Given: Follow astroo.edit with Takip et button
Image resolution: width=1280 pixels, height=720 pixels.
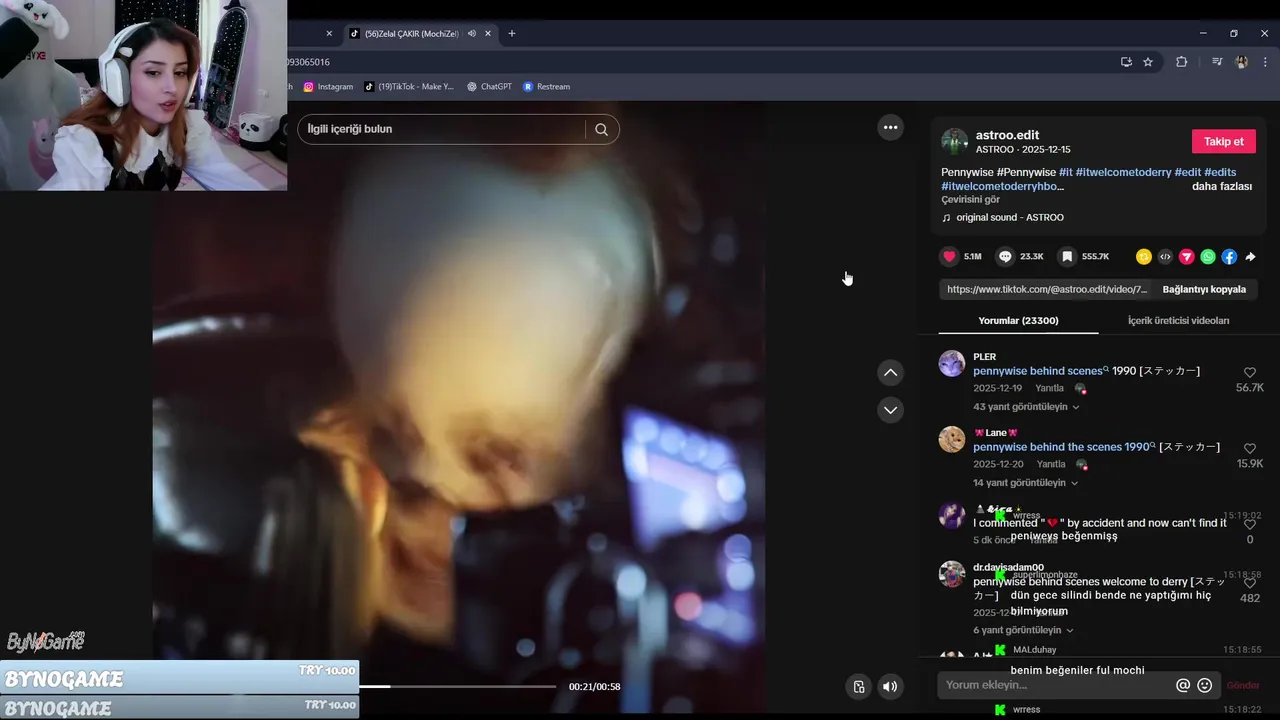Looking at the screenshot, I should [x=1223, y=141].
